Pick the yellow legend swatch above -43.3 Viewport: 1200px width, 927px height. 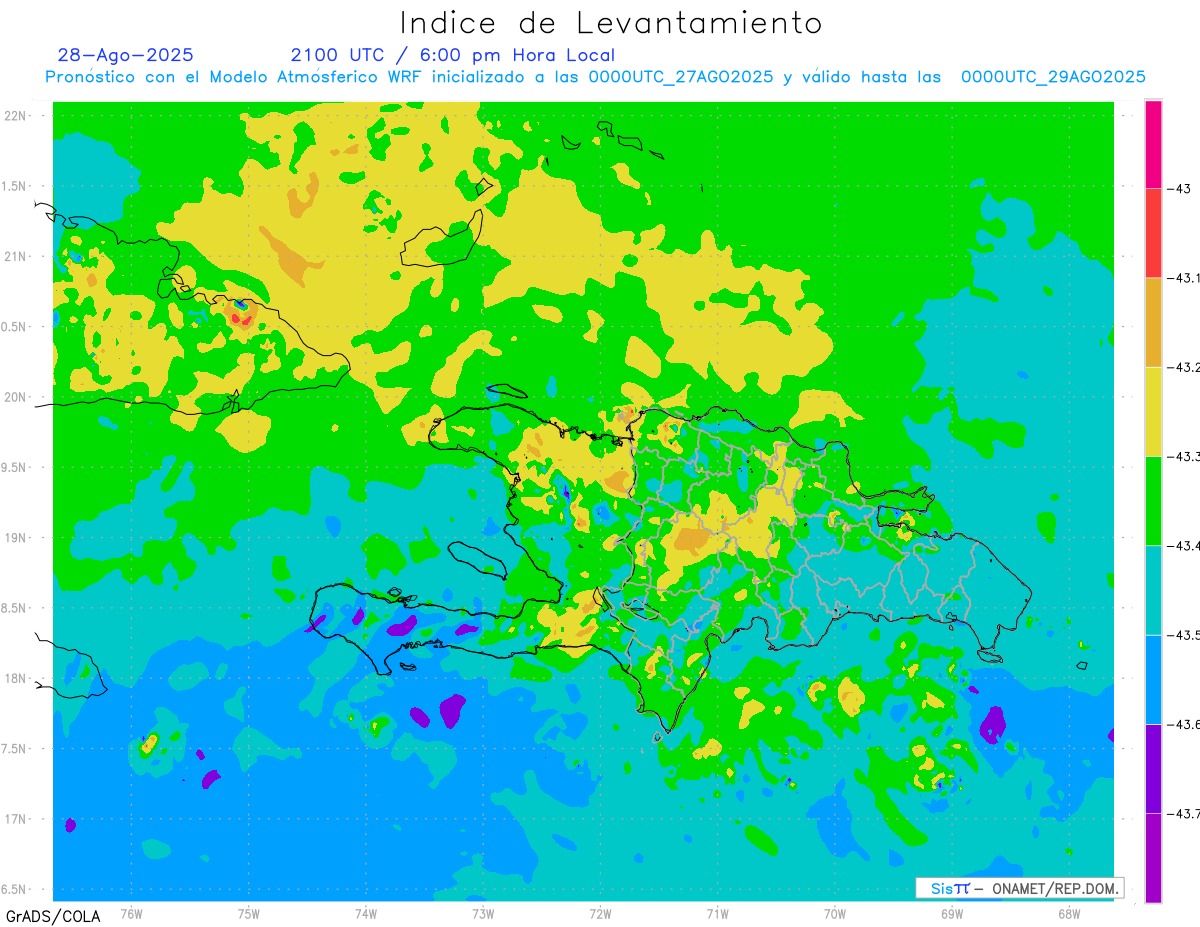point(1153,411)
